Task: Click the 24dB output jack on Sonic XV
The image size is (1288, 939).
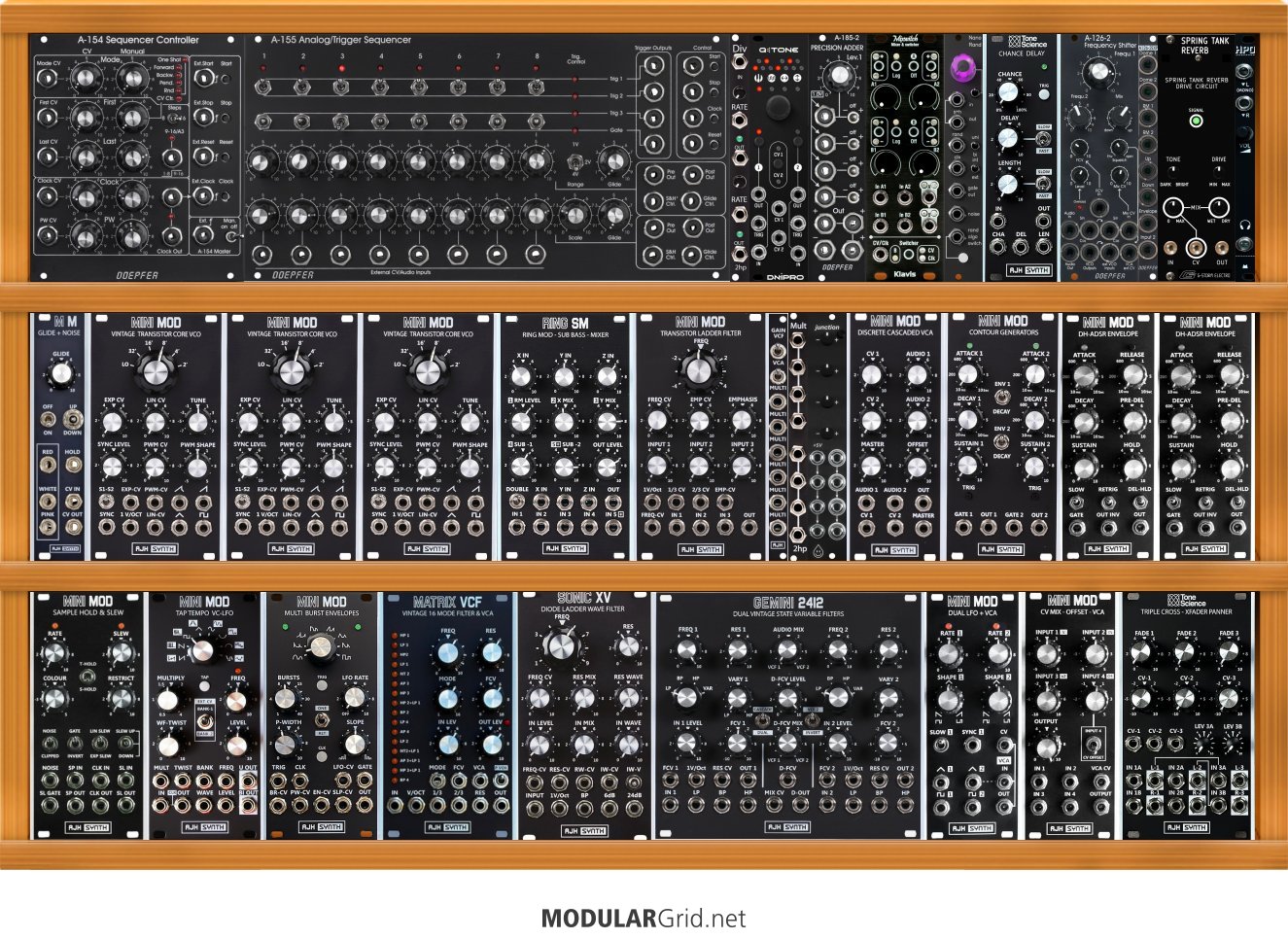Action: 634,811
